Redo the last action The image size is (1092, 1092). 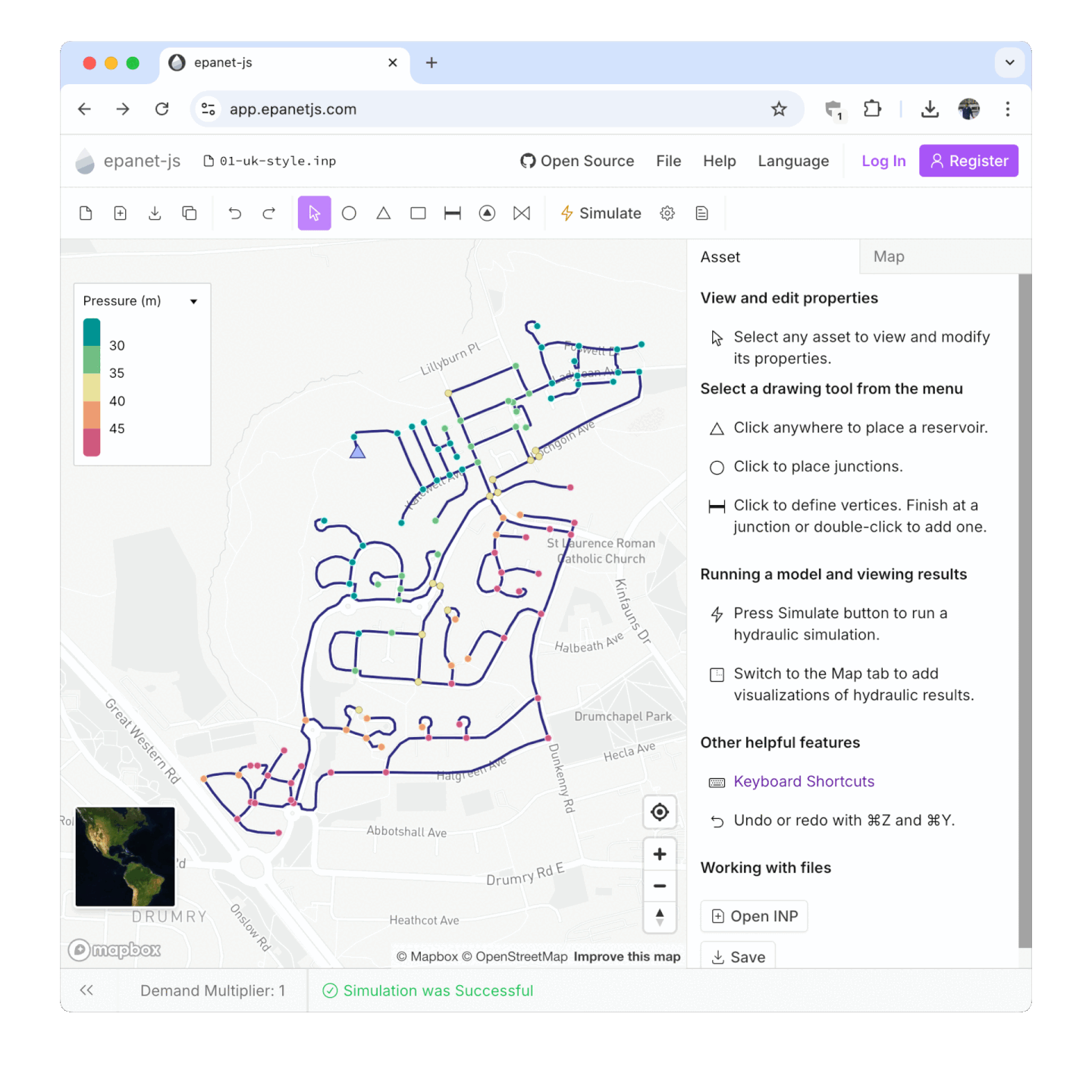tap(269, 213)
